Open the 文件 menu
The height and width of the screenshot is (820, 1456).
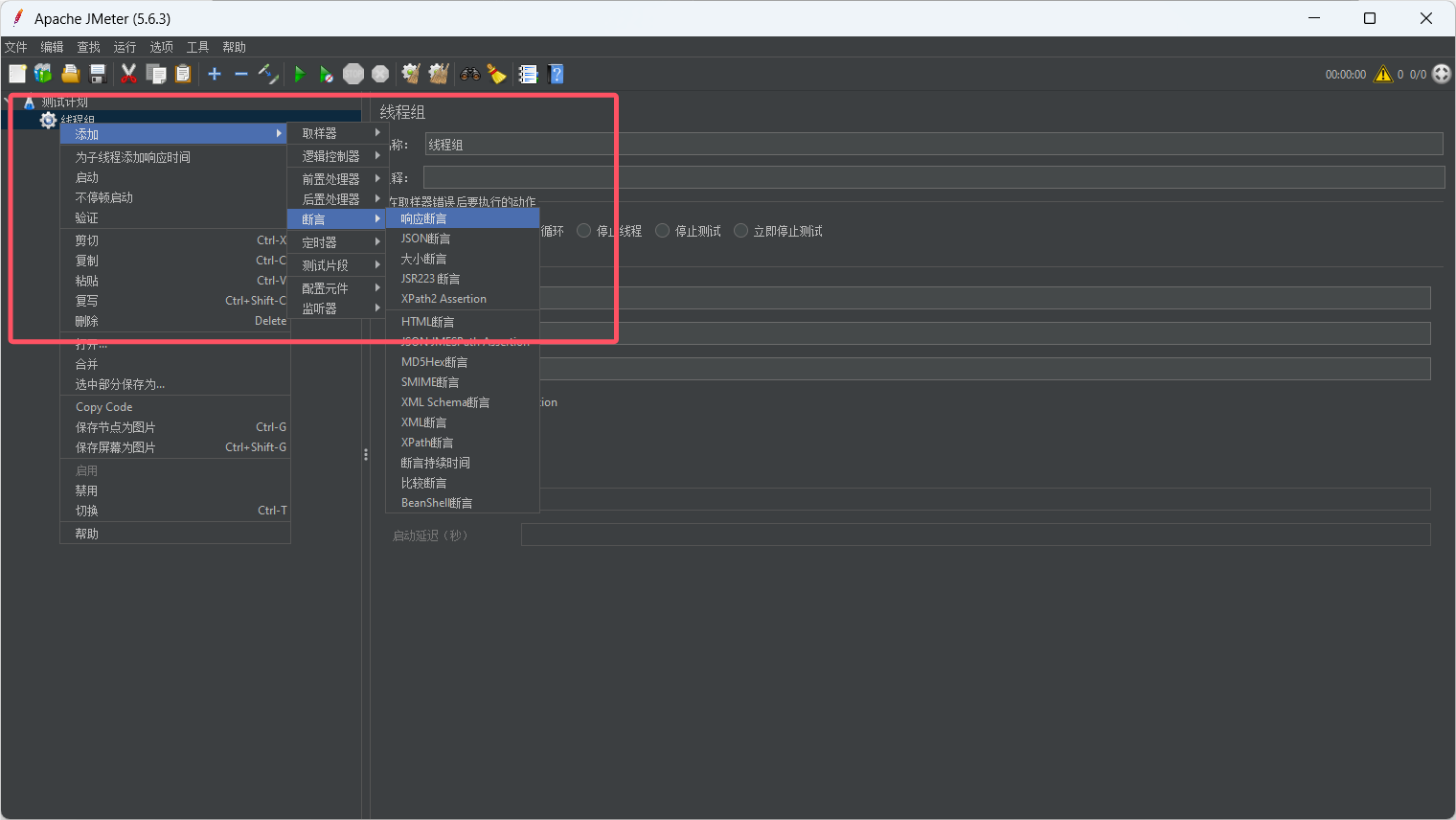click(x=16, y=47)
